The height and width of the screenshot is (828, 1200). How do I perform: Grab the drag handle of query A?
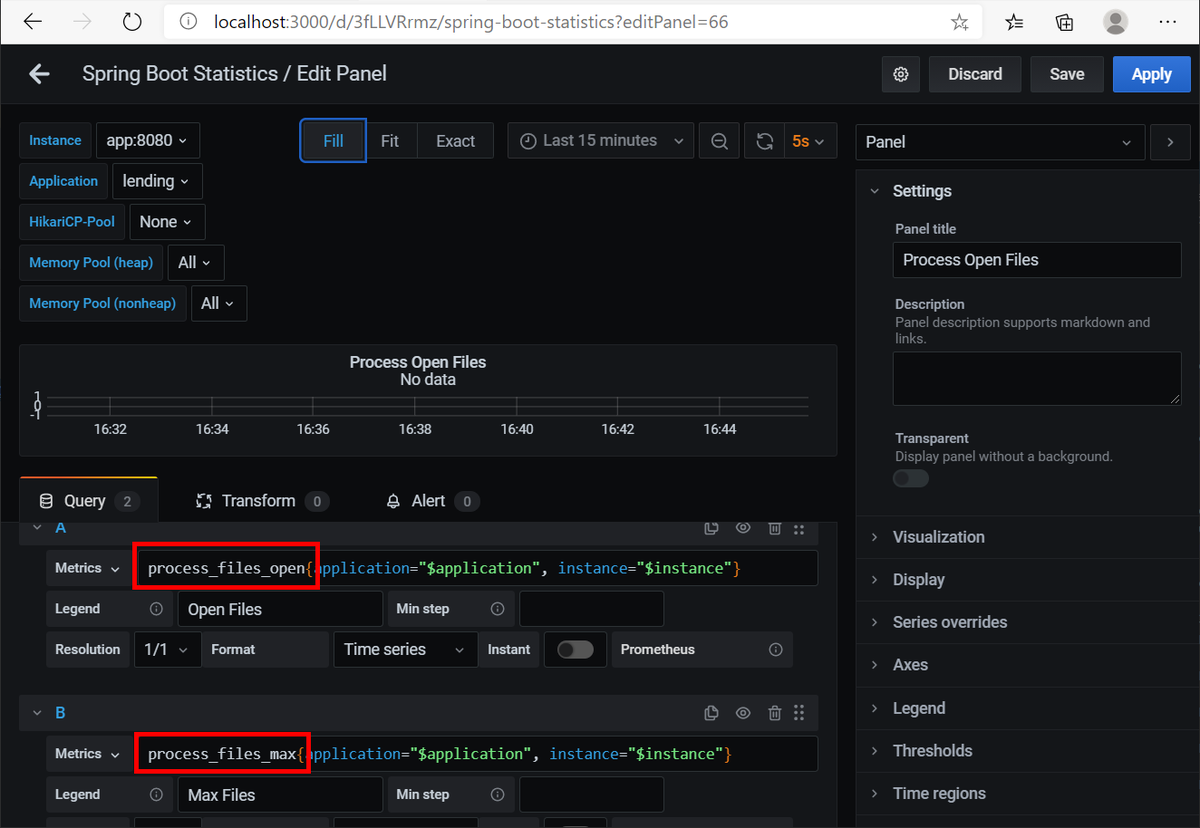tap(799, 528)
